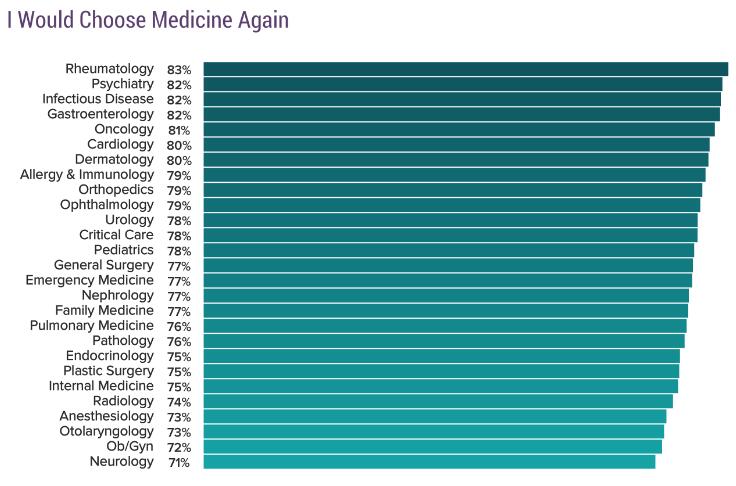This screenshot has height=486, width=736.
Task: Select the "Emergency Medicine" label
Action: pos(90,280)
